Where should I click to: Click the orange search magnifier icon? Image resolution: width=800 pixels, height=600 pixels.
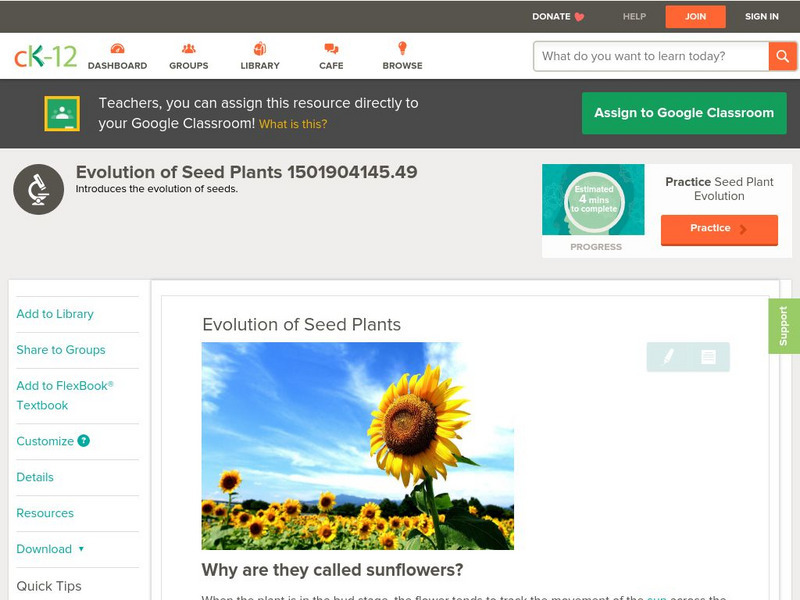[783, 56]
